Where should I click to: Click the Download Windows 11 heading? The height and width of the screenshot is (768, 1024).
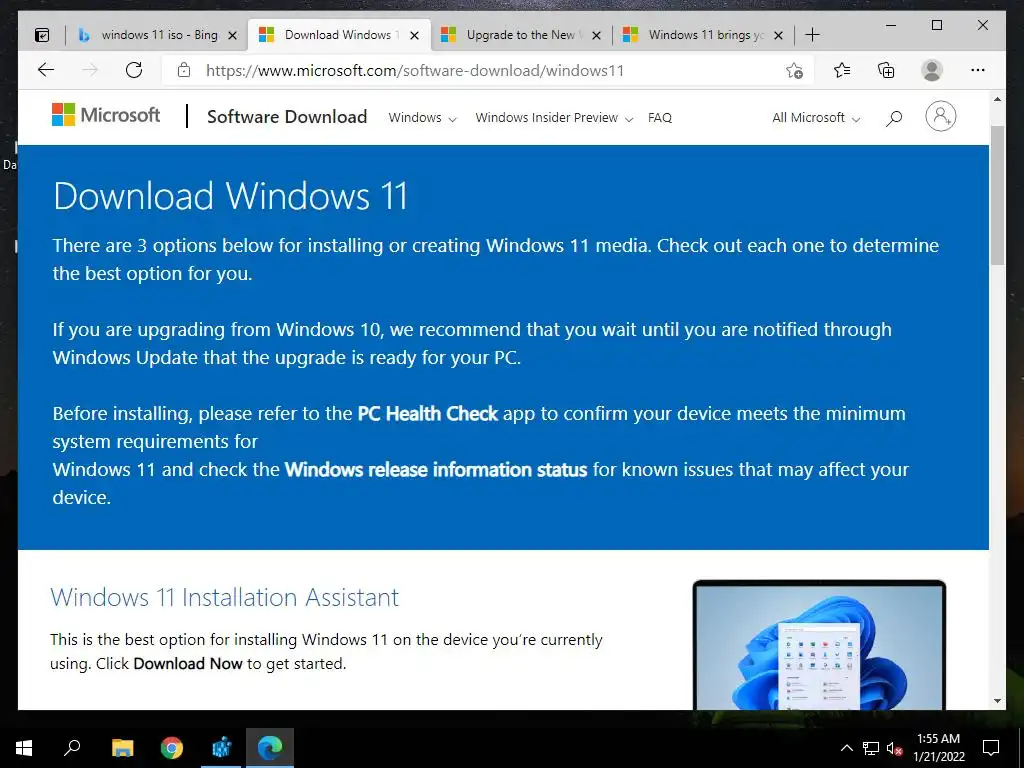pyautogui.click(x=231, y=195)
